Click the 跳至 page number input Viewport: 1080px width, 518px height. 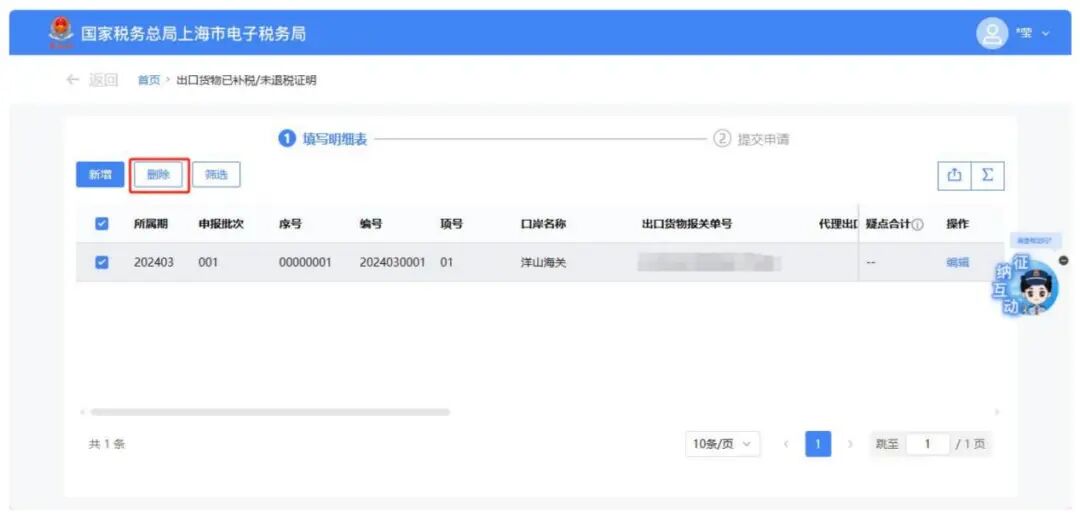(x=928, y=444)
